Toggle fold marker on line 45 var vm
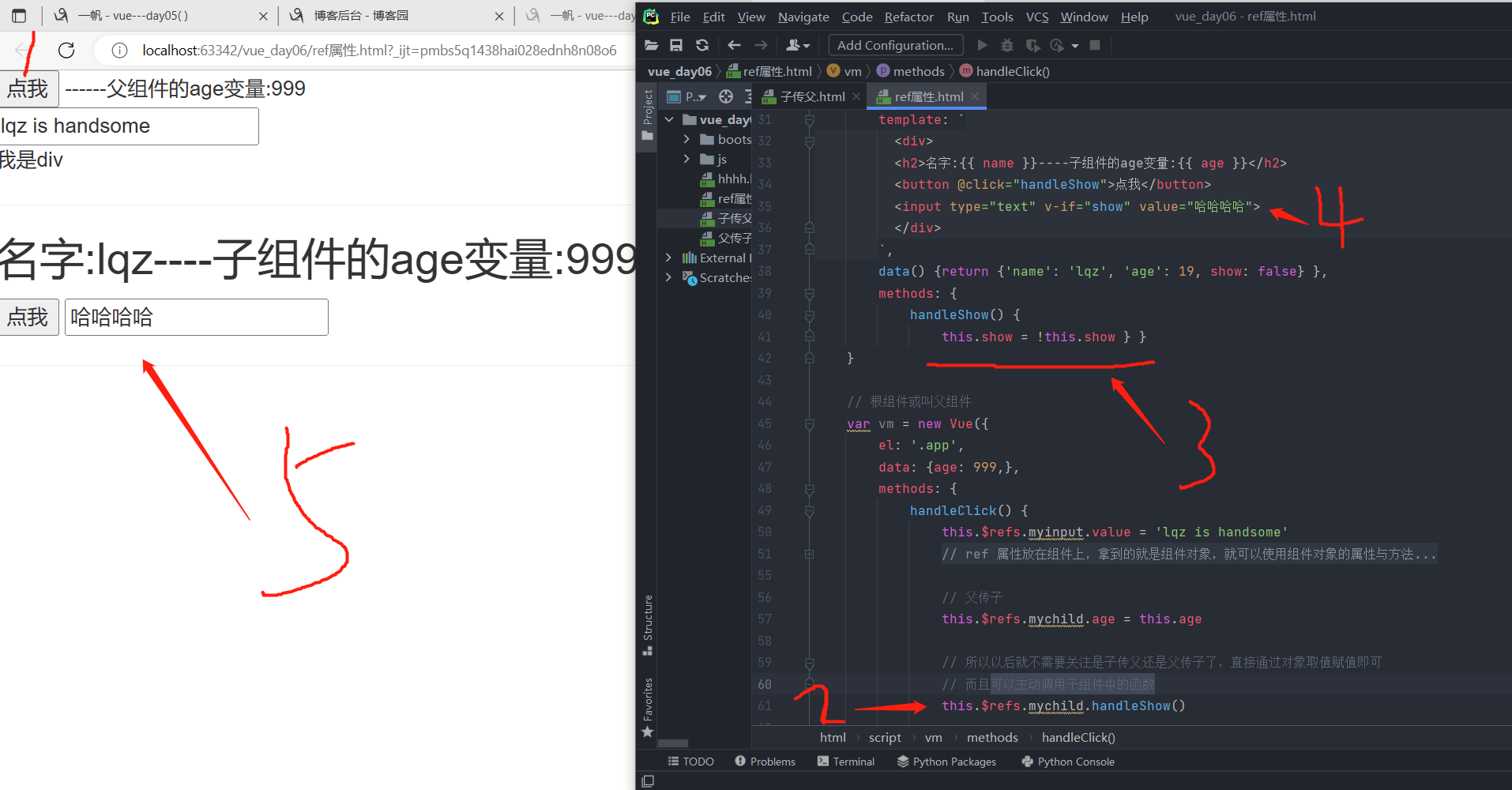1512x790 pixels. pyautogui.click(x=809, y=424)
